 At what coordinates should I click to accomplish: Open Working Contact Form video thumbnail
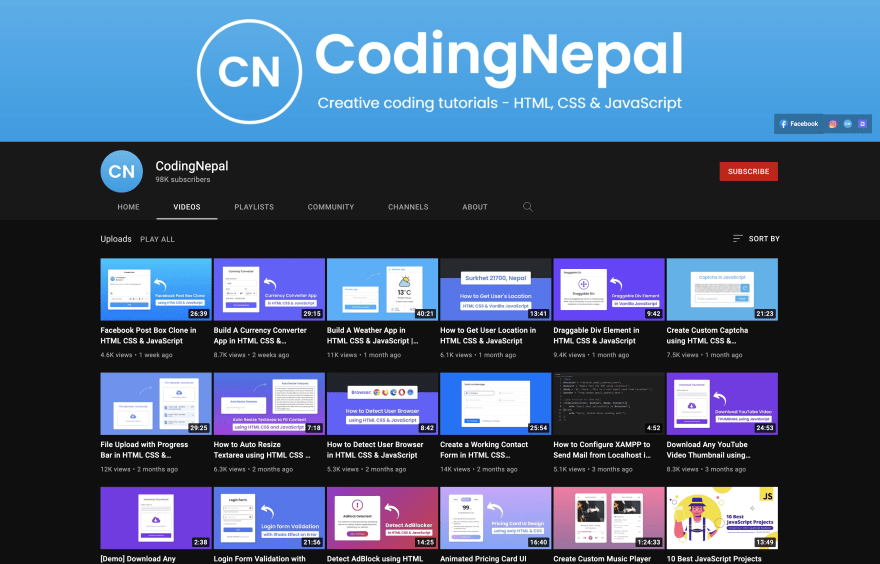coord(496,403)
